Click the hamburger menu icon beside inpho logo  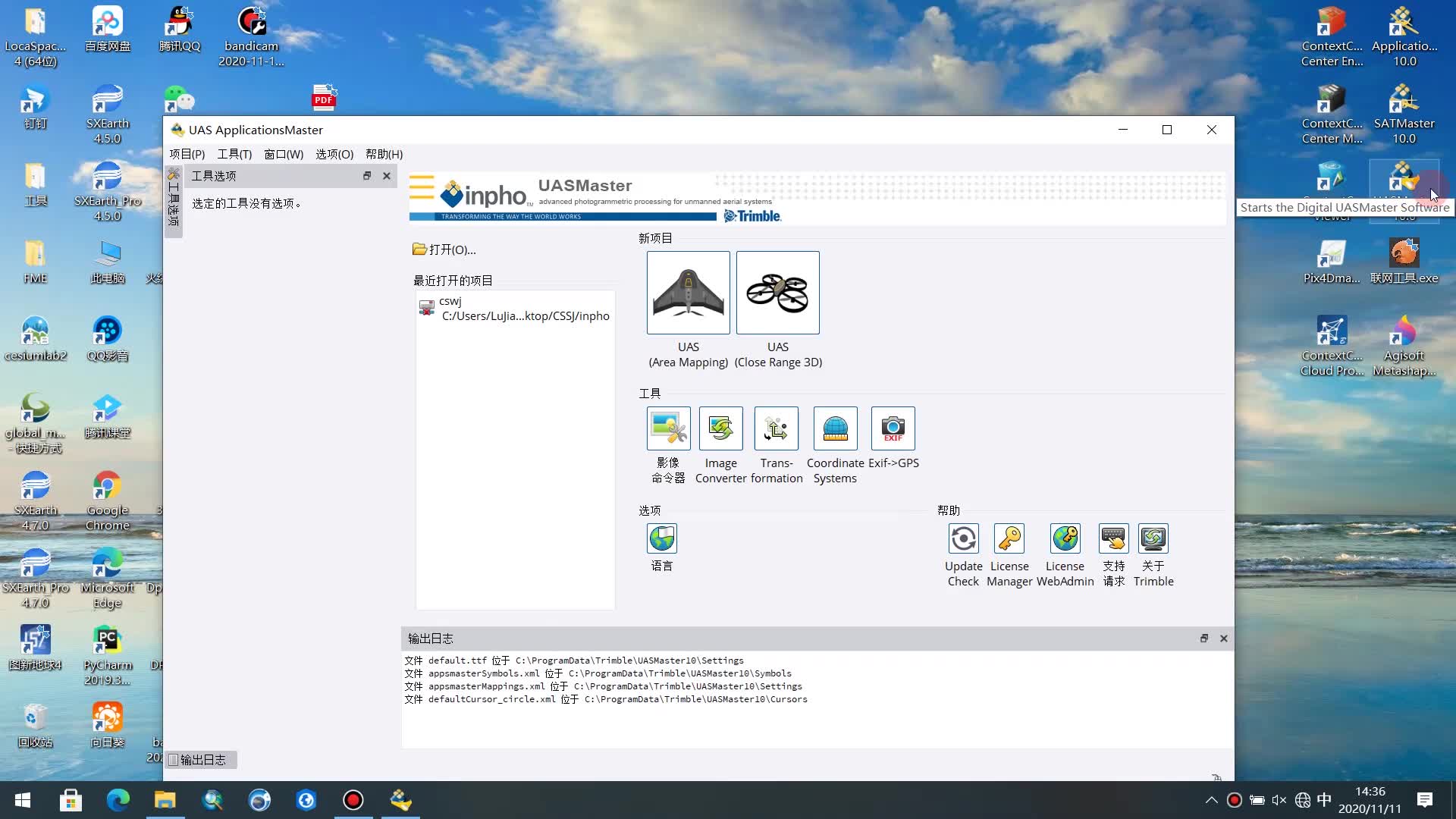[422, 188]
